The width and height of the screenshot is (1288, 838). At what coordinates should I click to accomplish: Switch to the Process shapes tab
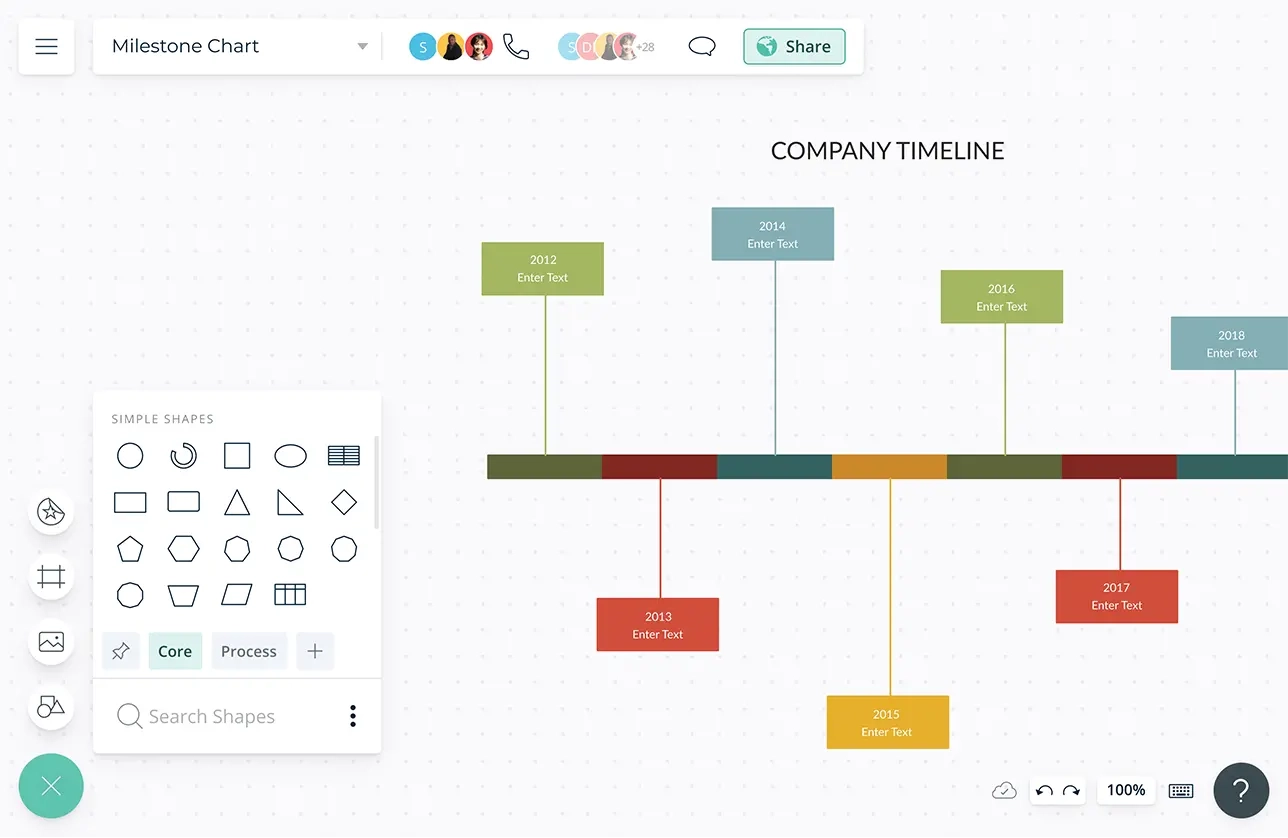(x=249, y=651)
